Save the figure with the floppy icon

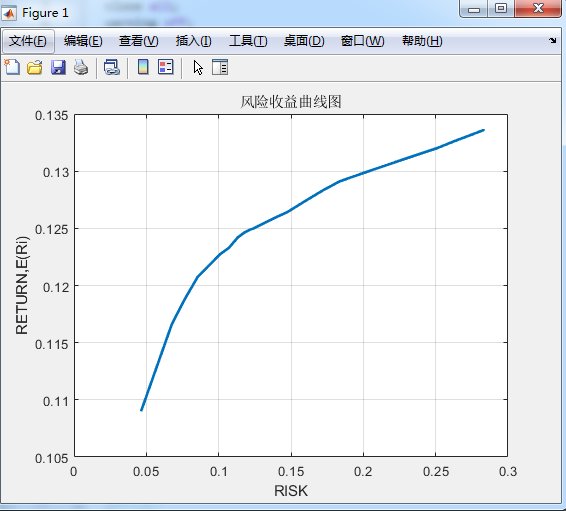click(58, 67)
